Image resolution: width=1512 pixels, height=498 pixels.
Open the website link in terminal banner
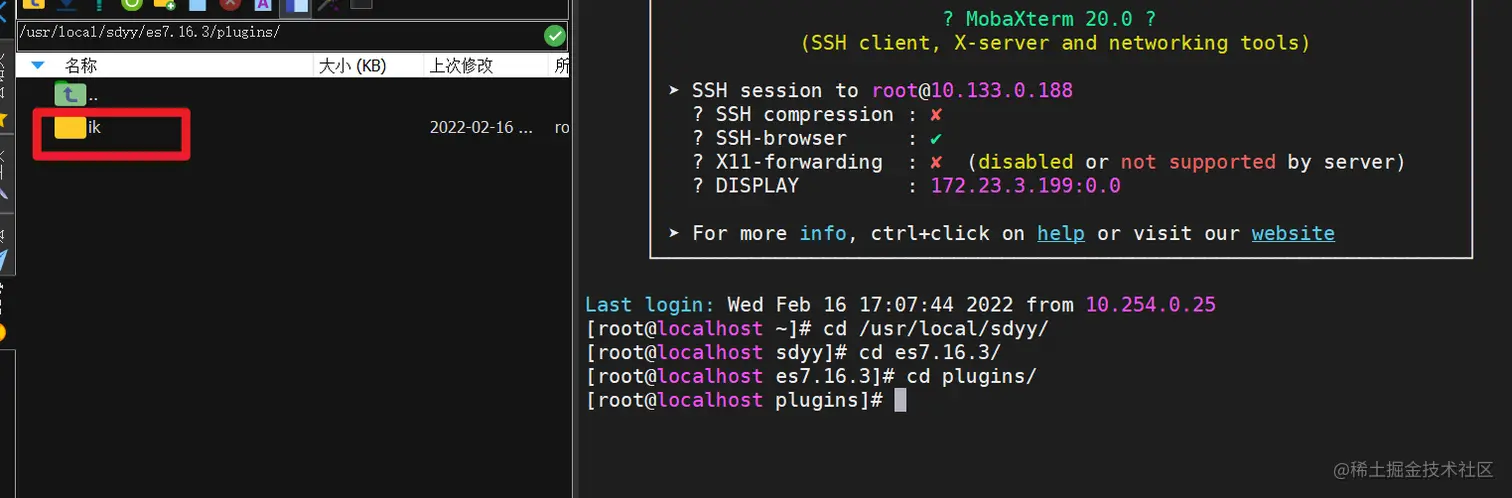point(1293,233)
